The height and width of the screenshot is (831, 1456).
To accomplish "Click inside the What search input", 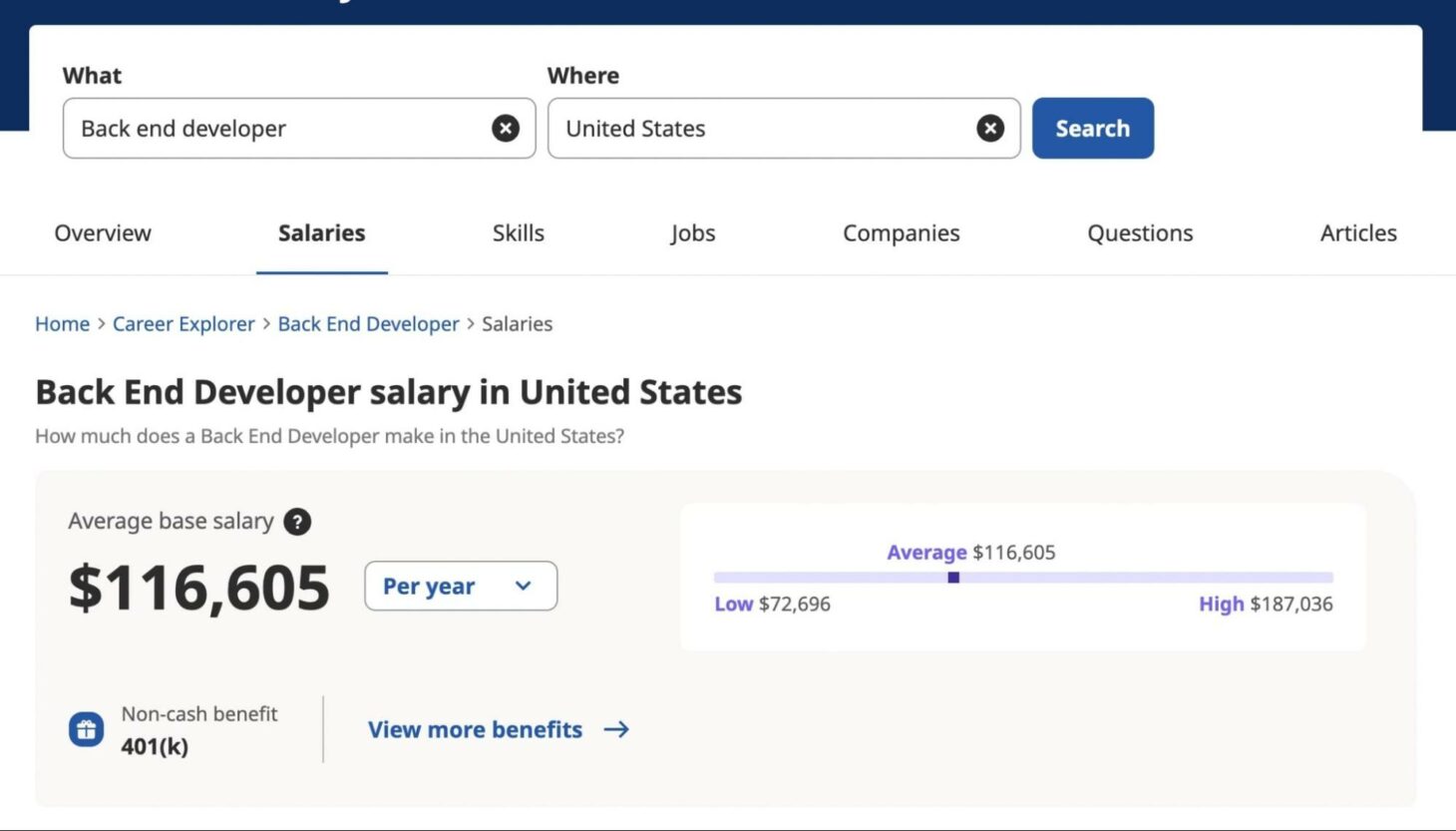I will tap(279, 128).
